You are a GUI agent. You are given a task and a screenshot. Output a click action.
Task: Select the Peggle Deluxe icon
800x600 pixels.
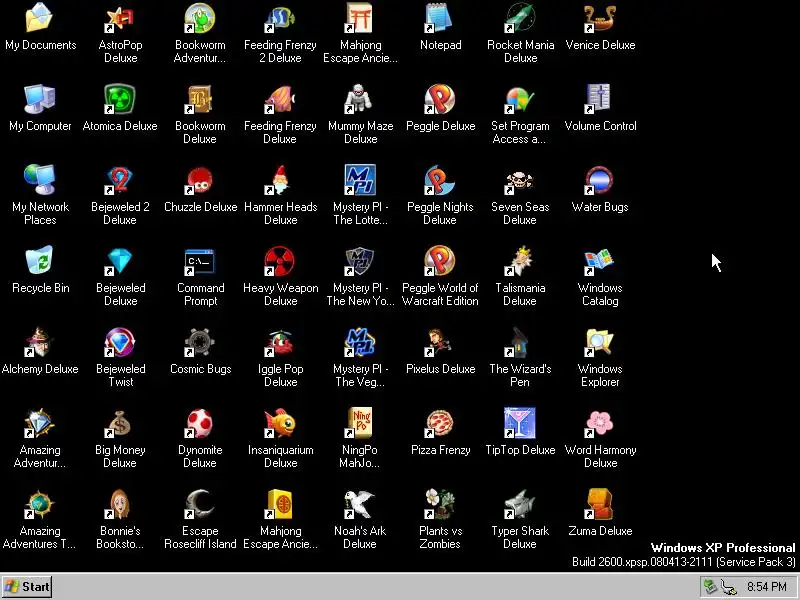[x=440, y=98]
